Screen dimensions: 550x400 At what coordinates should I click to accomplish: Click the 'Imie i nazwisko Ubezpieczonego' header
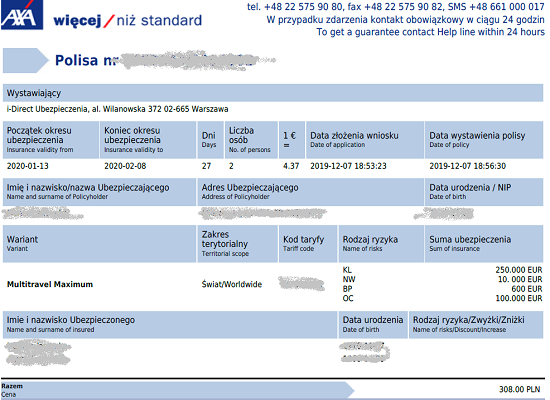click(170, 324)
